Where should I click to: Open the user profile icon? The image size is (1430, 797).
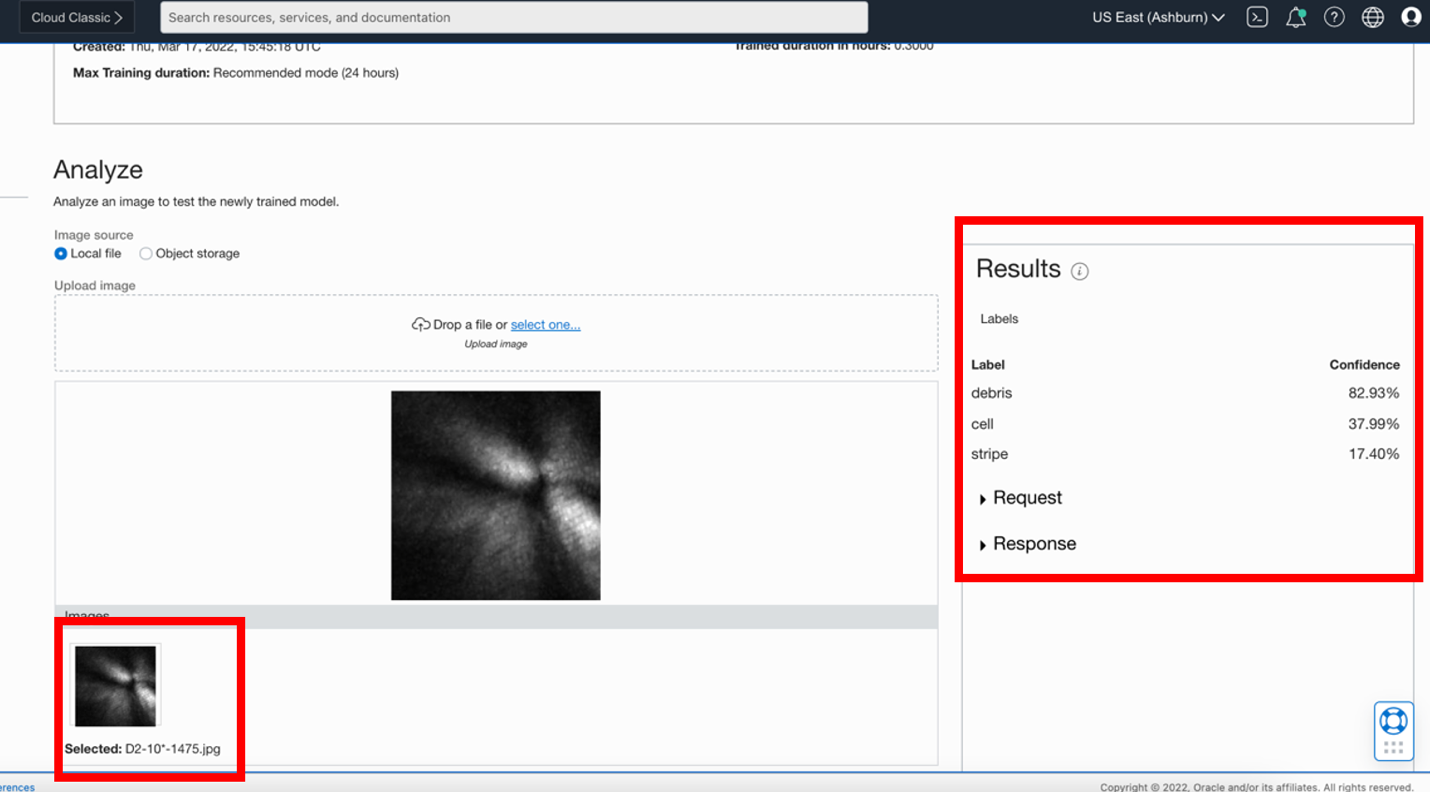[1411, 17]
